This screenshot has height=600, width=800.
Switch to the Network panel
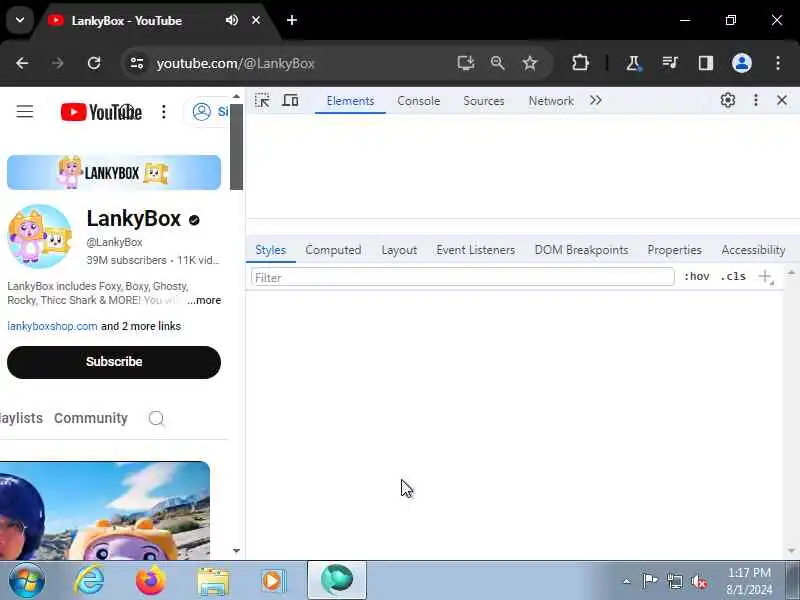click(551, 101)
